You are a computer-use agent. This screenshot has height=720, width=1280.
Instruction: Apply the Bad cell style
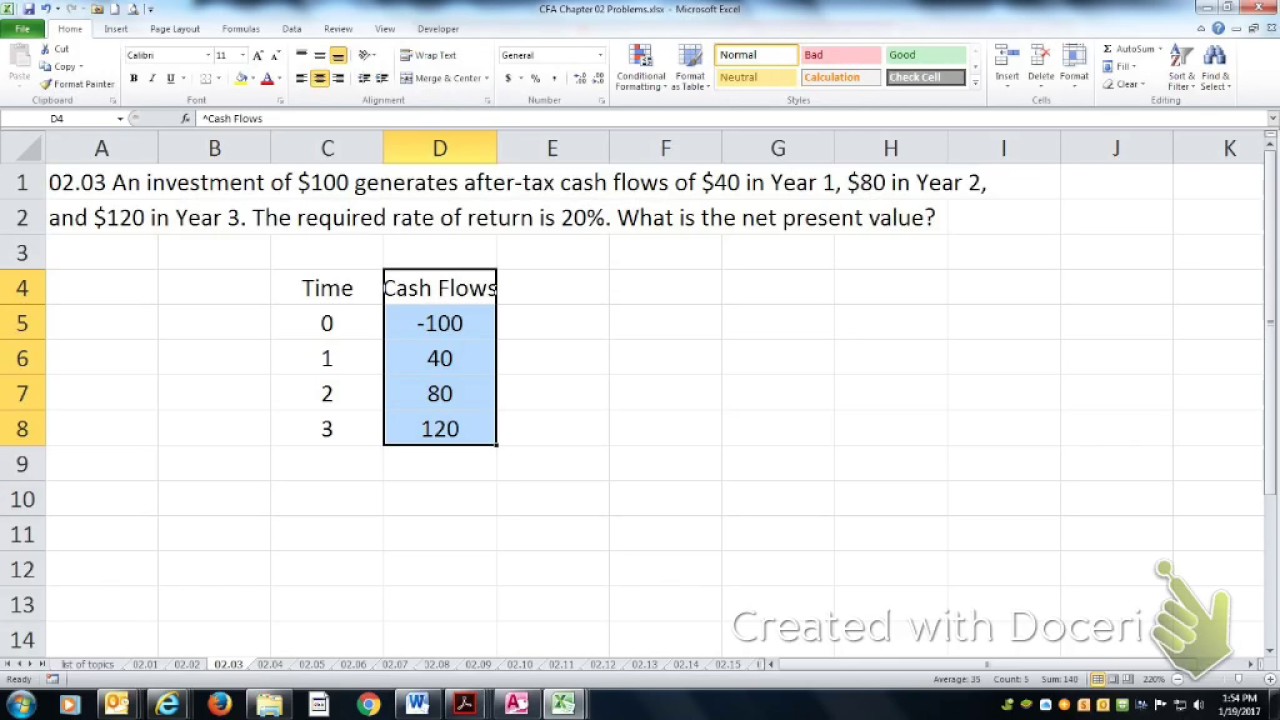pos(841,55)
